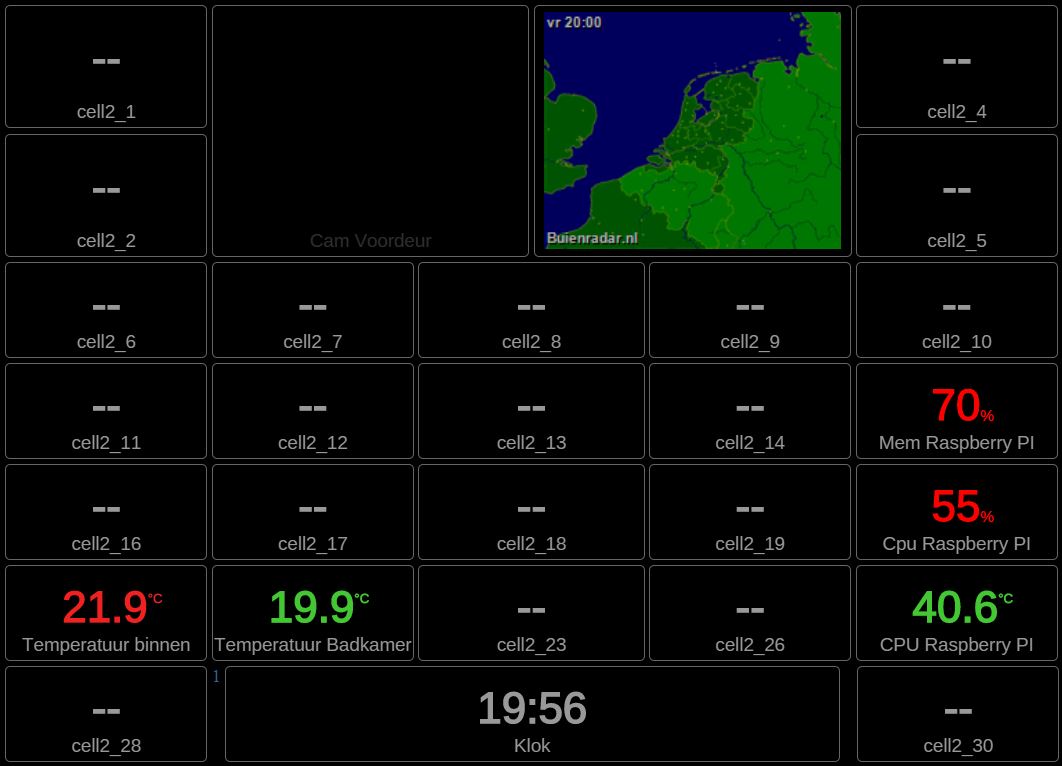Open the cell2_17 tile
The image size is (1062, 766).
tap(313, 512)
